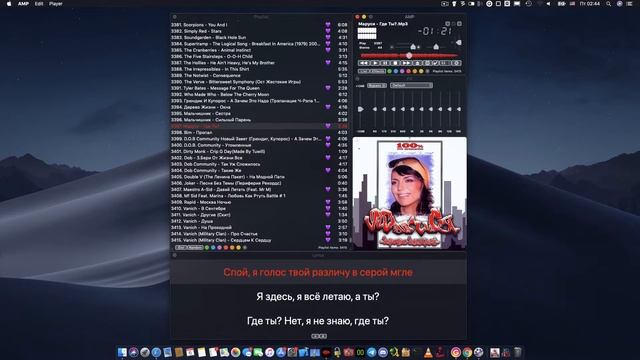Toggle the heart on Vanich - В Сентябре
This screenshot has height=360, width=640.
328,209
